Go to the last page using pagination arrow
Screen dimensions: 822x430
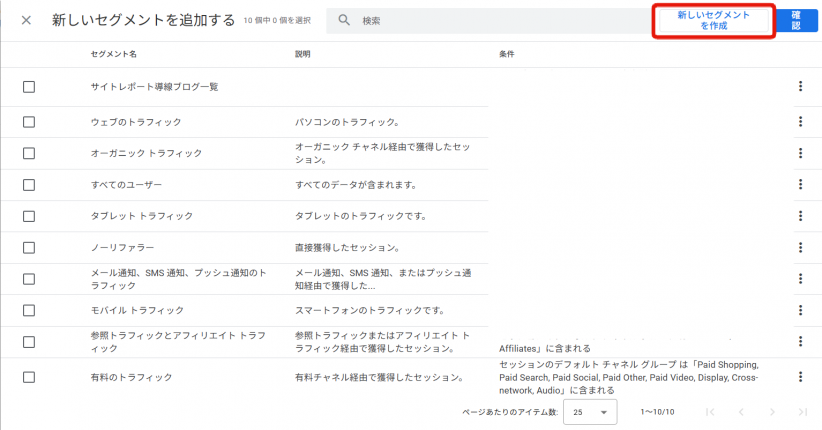tap(802, 412)
